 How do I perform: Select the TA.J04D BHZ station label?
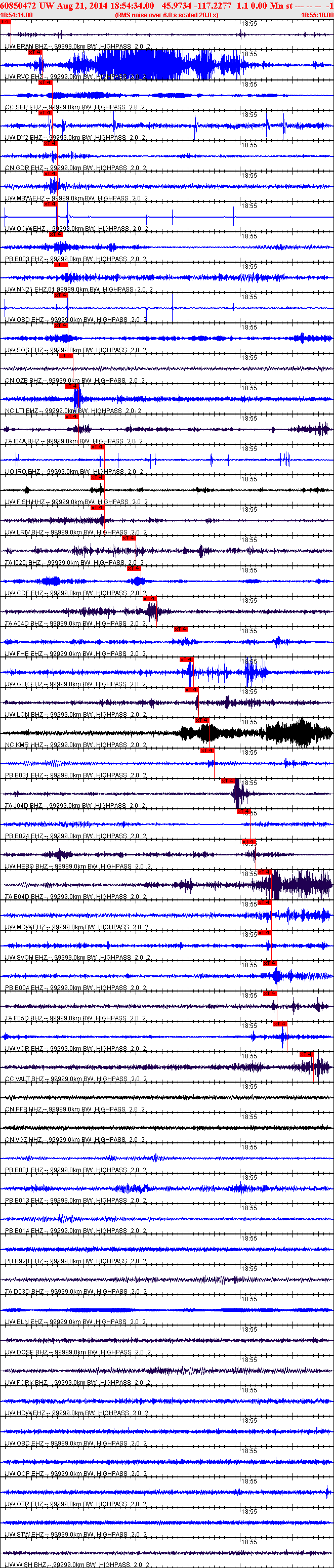click(75, 806)
